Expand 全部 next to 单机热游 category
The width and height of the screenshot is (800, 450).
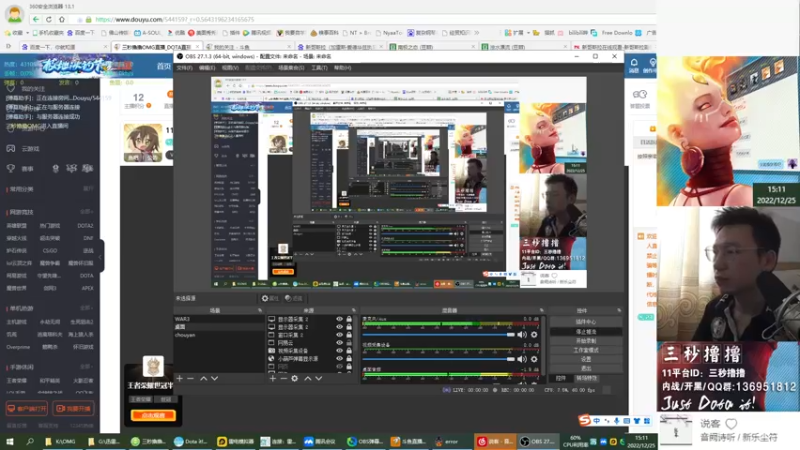coord(86,308)
